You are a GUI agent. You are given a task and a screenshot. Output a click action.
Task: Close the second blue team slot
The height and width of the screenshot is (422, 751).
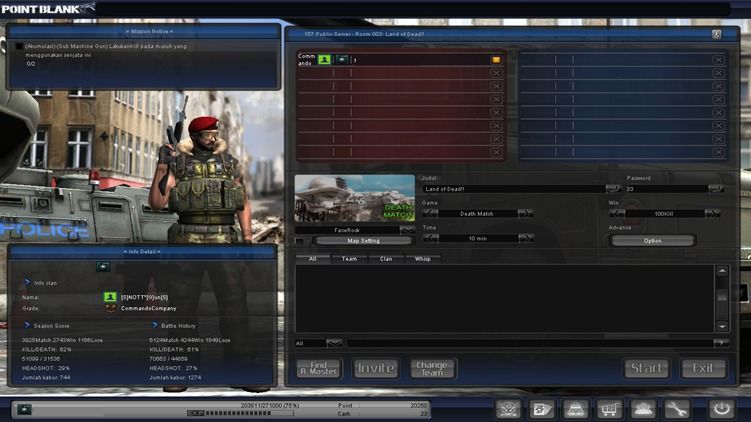click(718, 73)
